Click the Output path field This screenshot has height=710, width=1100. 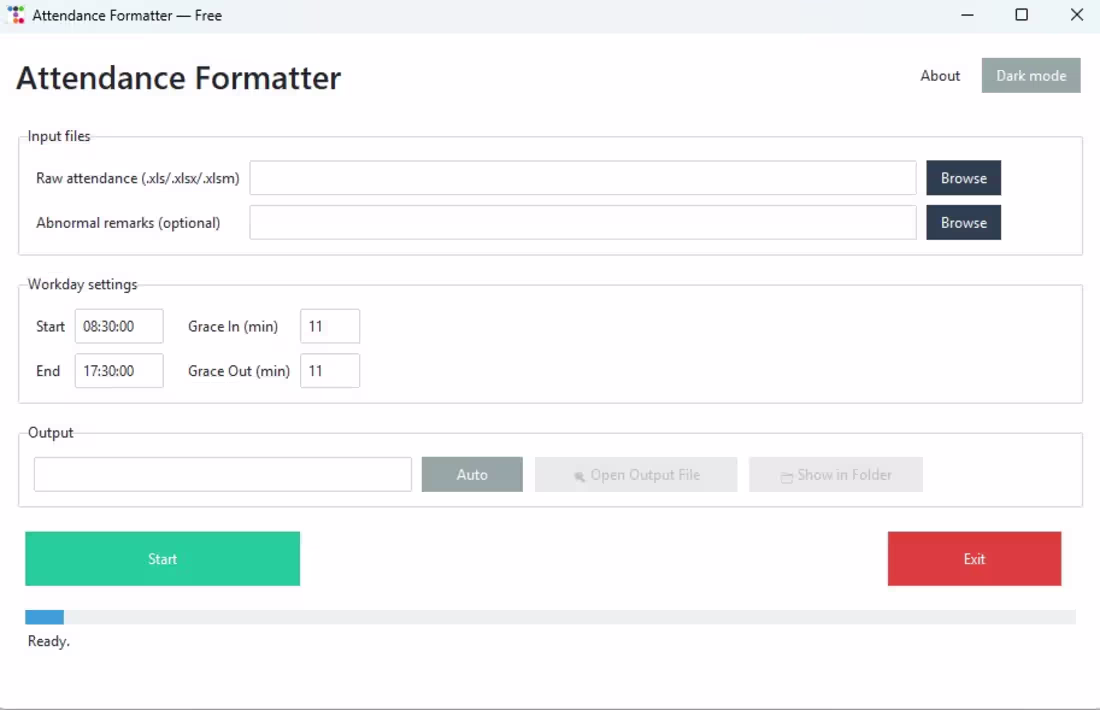pyautogui.click(x=222, y=474)
